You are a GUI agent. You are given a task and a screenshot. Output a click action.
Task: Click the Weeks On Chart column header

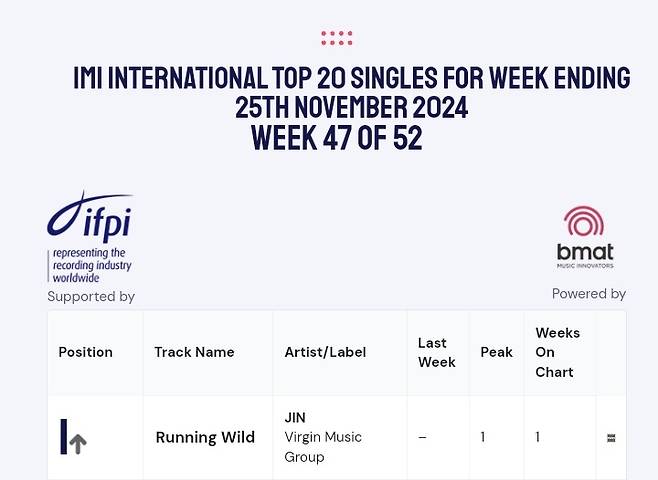[x=557, y=352]
